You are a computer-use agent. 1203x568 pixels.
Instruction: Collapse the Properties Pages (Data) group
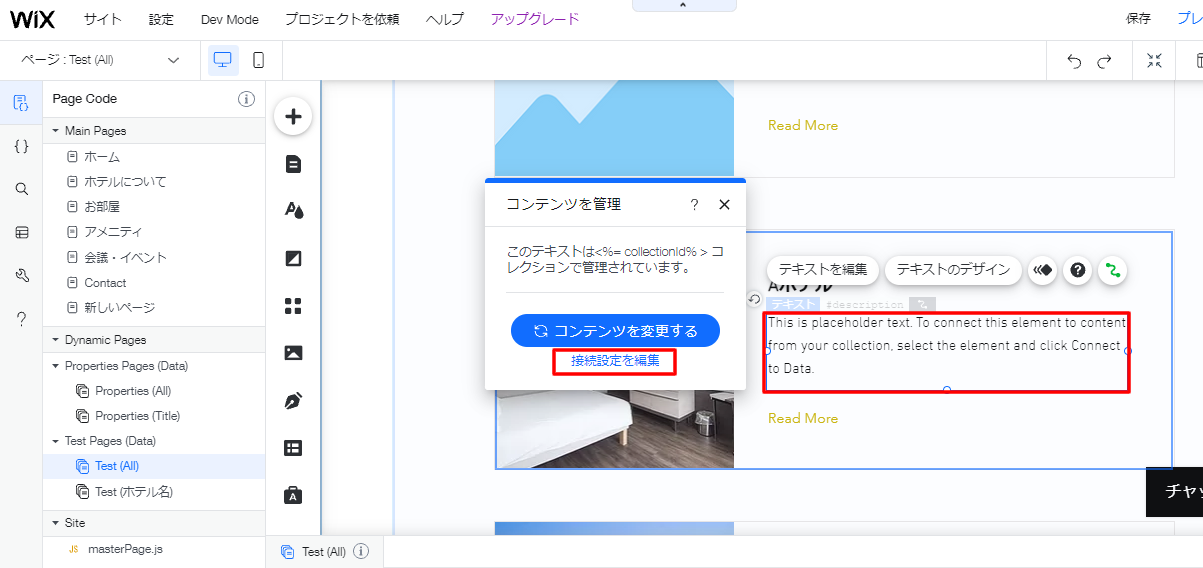pyautogui.click(x=57, y=366)
